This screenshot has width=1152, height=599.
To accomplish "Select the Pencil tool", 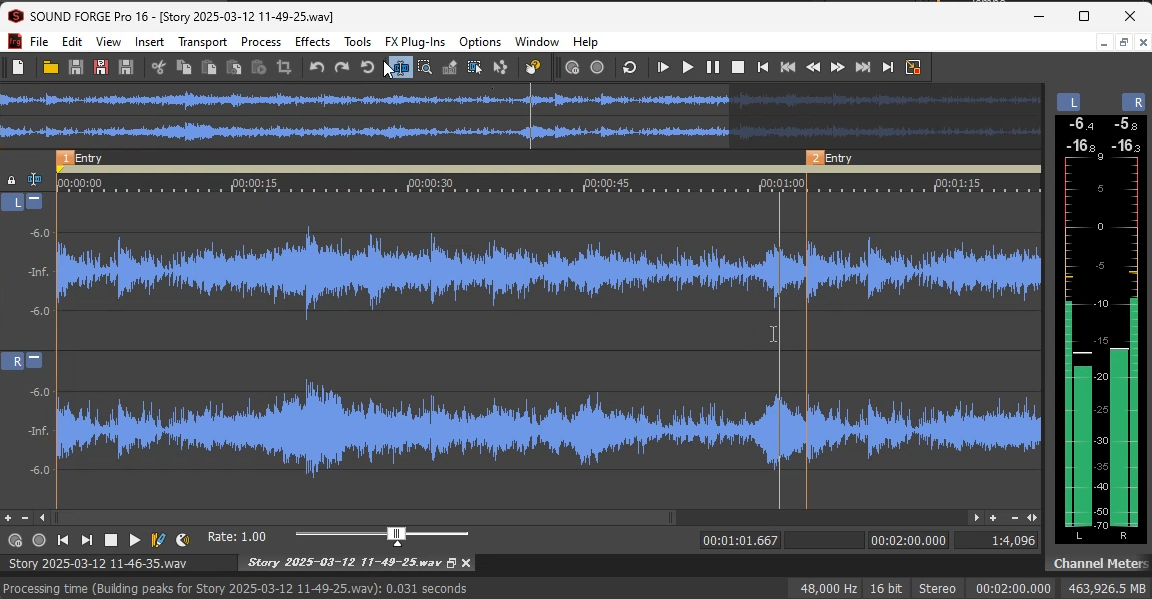I will [450, 68].
